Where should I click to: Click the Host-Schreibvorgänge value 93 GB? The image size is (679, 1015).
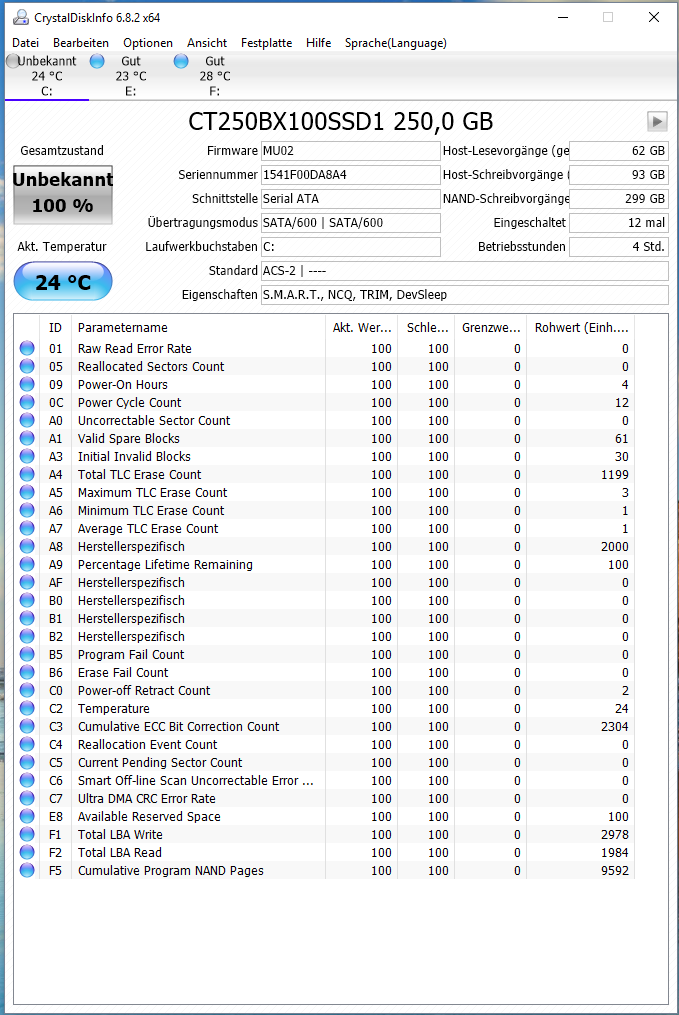(x=619, y=175)
